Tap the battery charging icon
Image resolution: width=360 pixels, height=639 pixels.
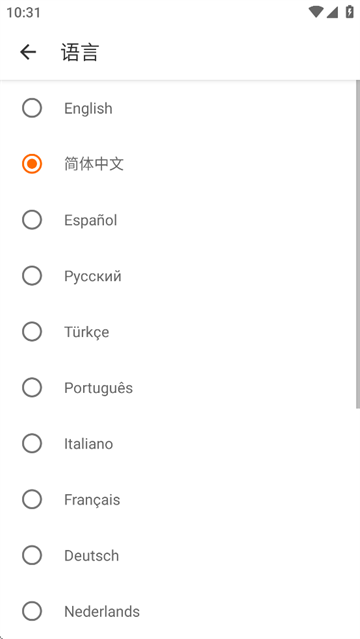(x=349, y=12)
